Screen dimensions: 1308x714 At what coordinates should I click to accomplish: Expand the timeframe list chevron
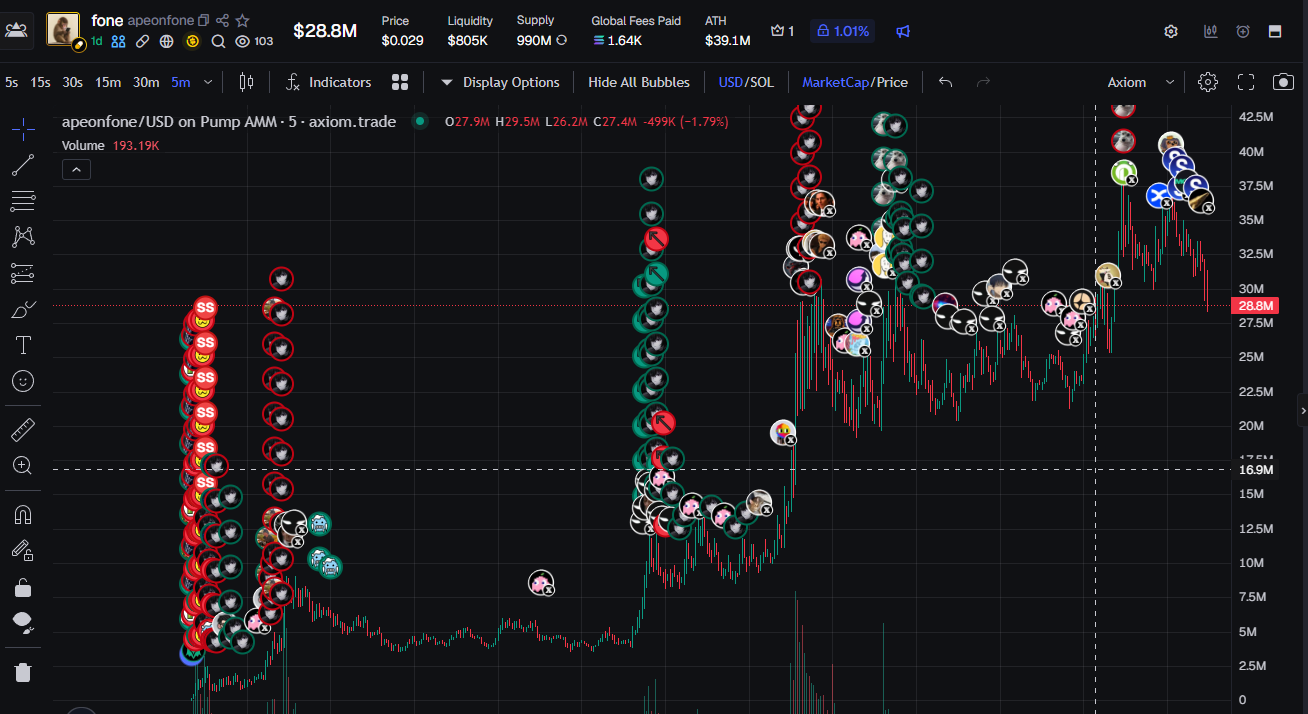[x=208, y=82]
